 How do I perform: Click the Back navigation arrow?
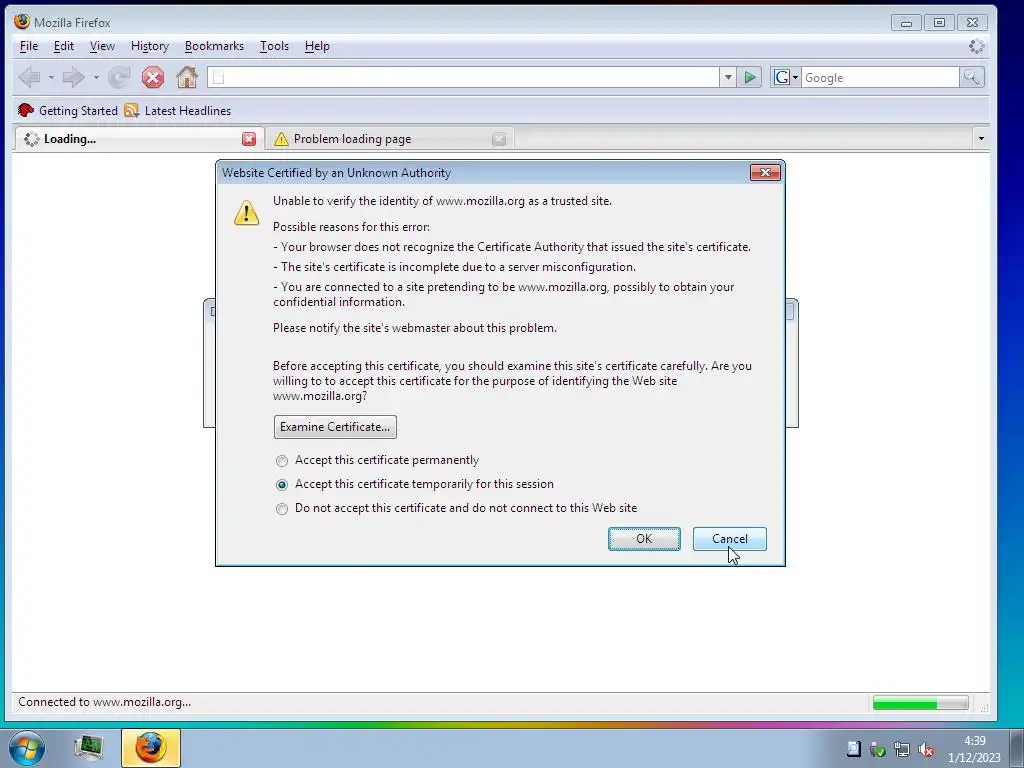[29, 78]
